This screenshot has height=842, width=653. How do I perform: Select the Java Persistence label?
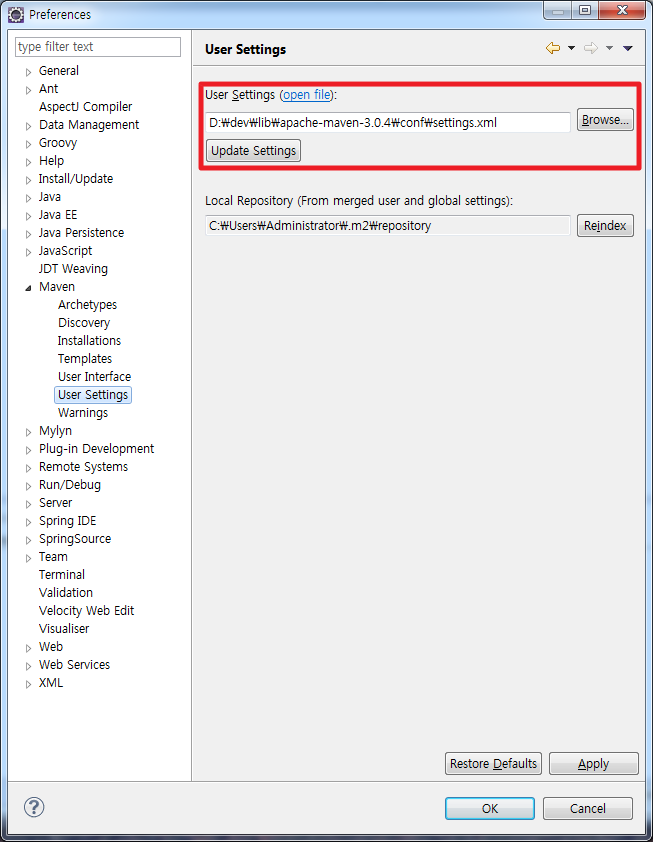81,233
